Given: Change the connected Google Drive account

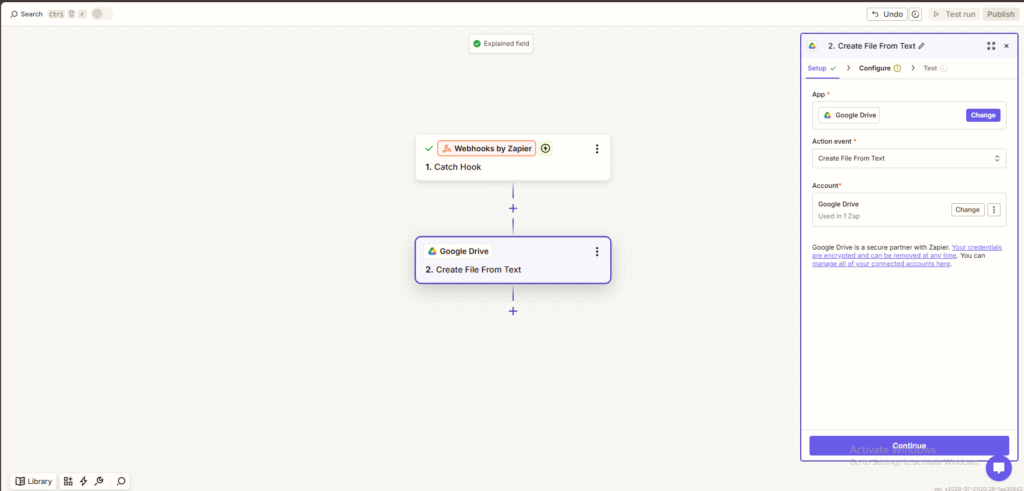Looking at the screenshot, I should coord(967,210).
